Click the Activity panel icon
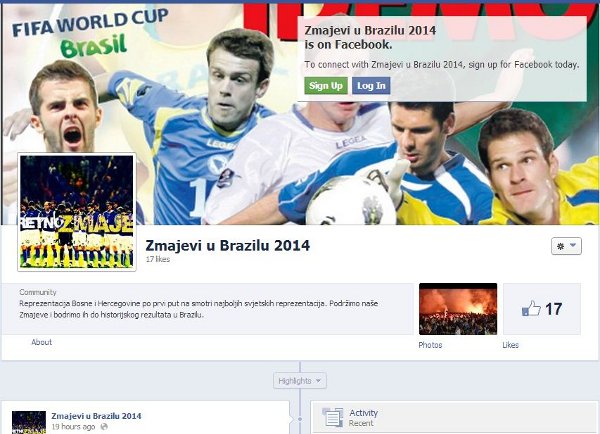 [x=333, y=417]
